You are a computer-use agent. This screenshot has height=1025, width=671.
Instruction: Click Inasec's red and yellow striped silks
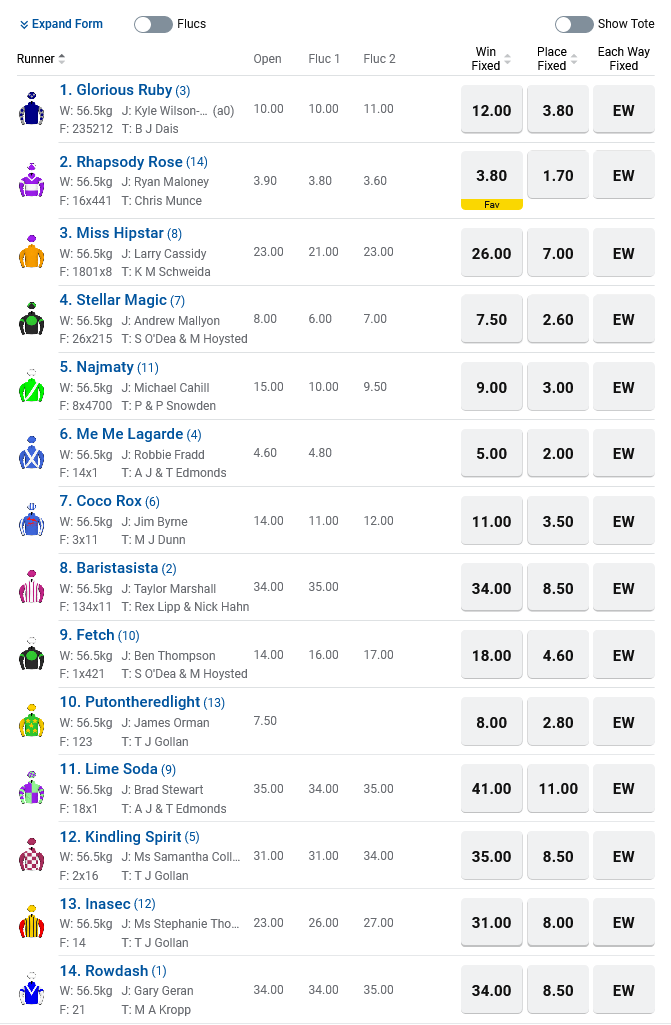pyautogui.click(x=32, y=922)
